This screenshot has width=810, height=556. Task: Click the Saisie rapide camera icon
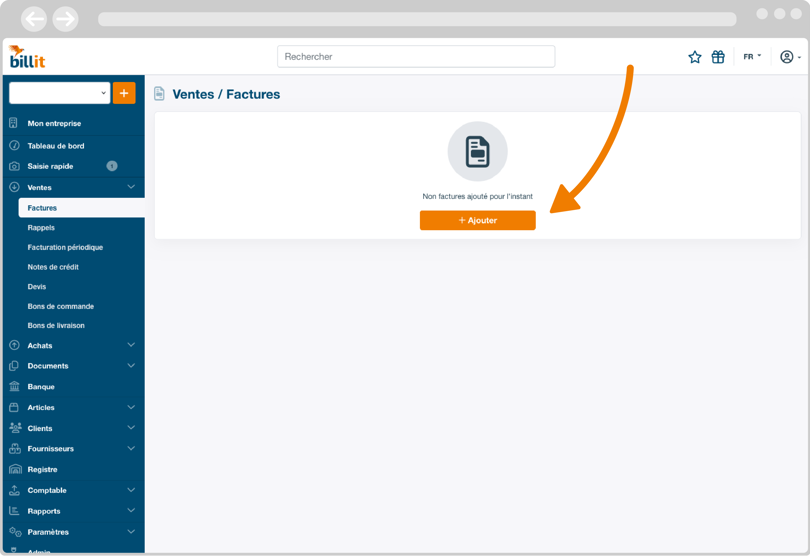[14, 166]
